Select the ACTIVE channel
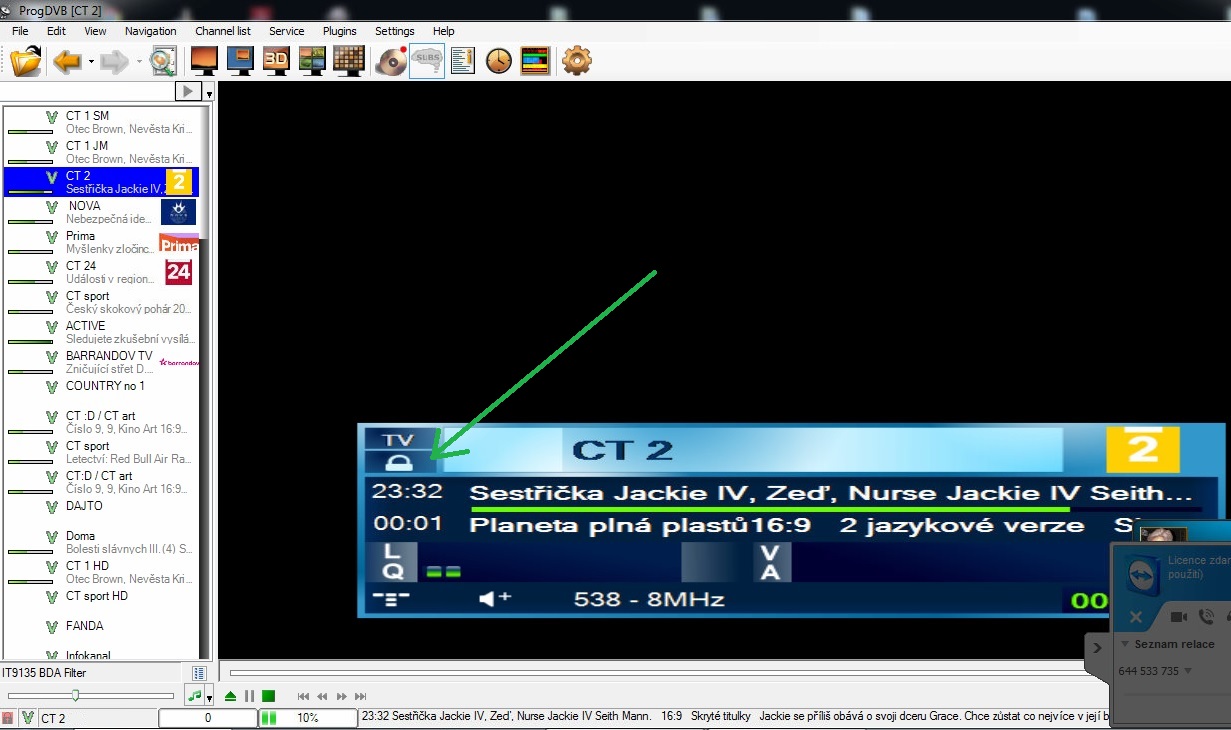The image size is (1231, 730). pyautogui.click(x=102, y=332)
